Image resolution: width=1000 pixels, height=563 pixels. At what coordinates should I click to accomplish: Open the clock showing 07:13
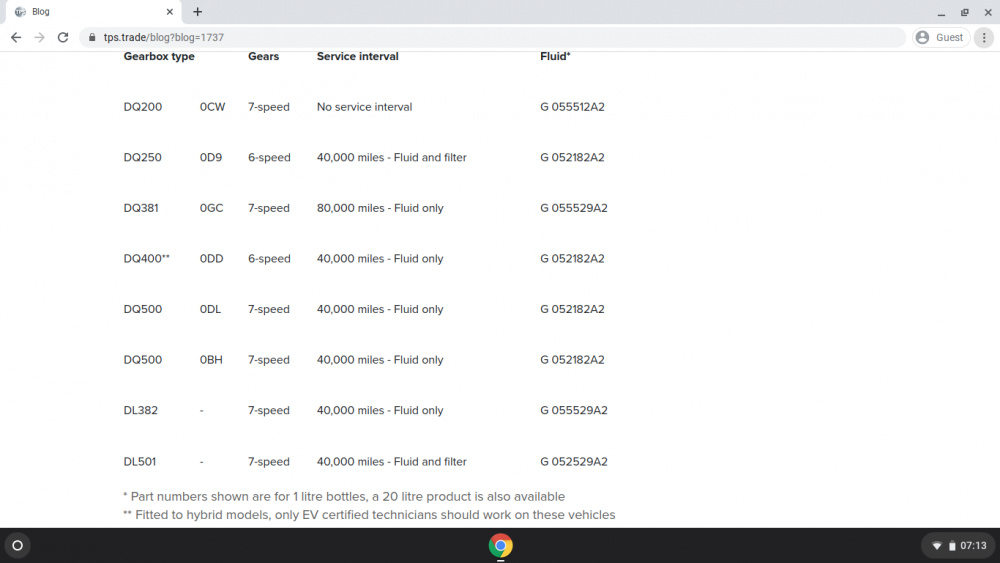(x=973, y=546)
